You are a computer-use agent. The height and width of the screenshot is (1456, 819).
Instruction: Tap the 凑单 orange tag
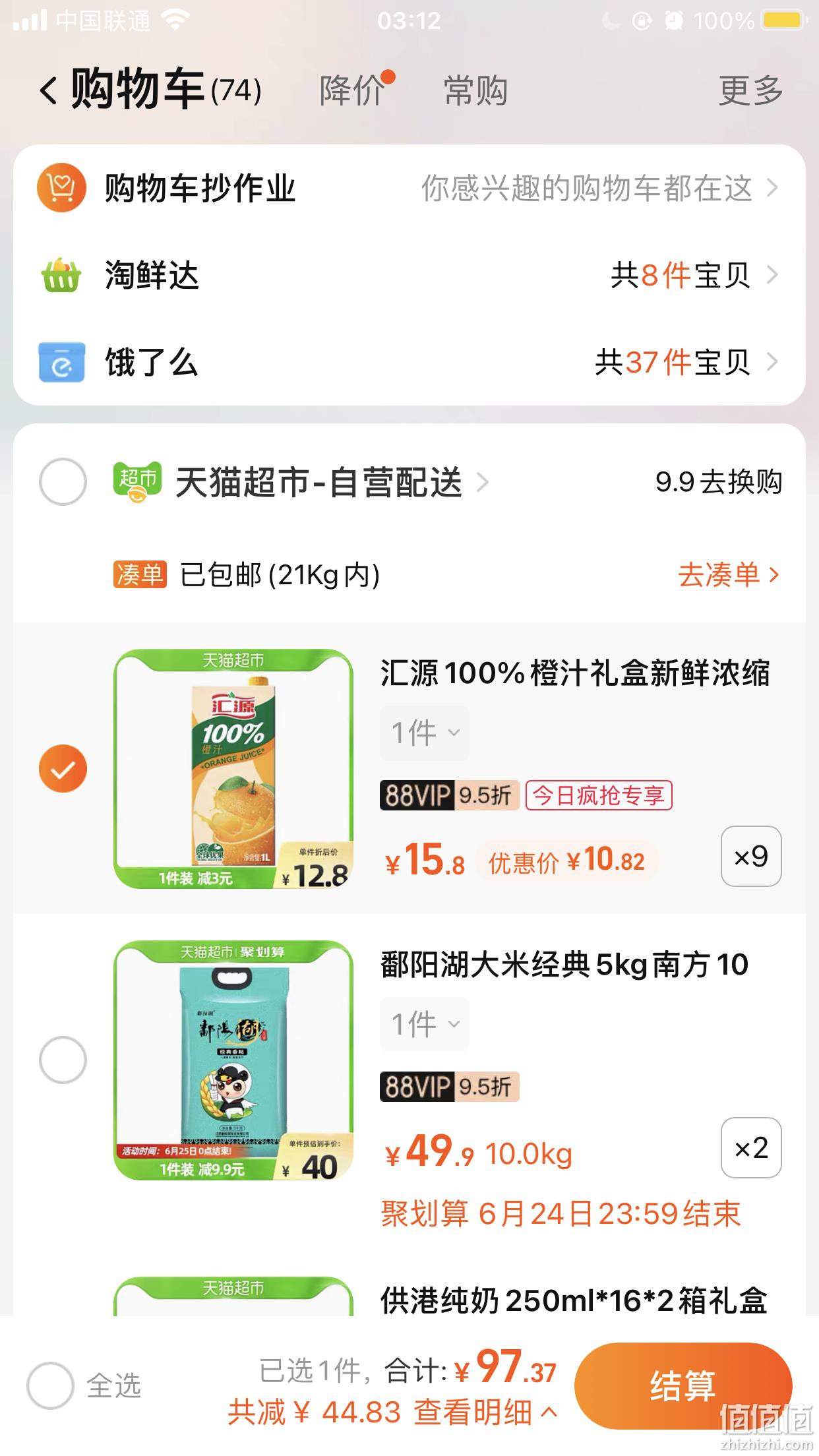pyautogui.click(x=140, y=574)
